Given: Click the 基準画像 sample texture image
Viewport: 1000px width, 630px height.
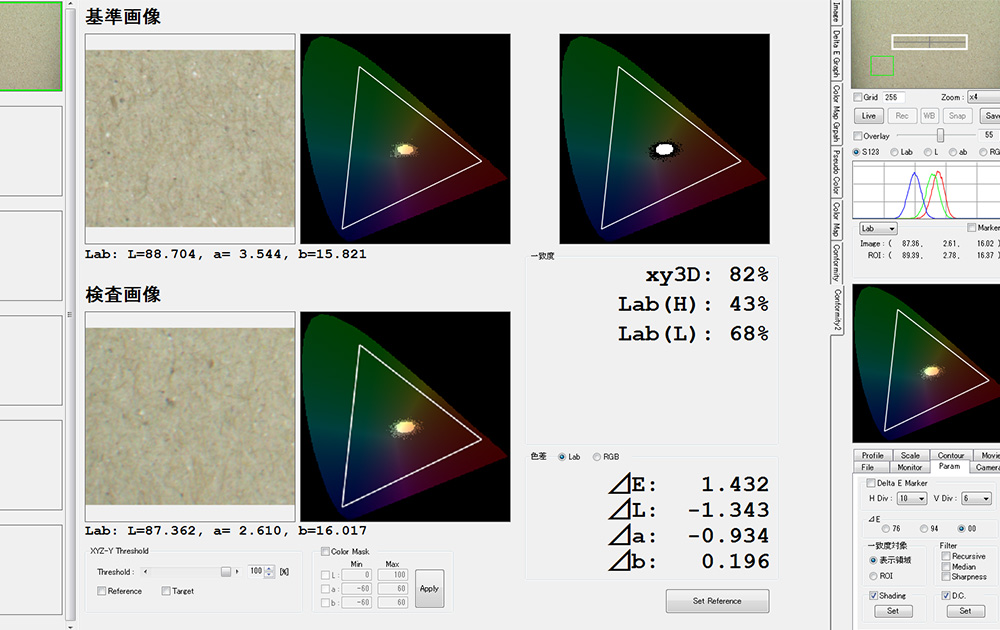Looking at the screenshot, I should tap(190, 138).
